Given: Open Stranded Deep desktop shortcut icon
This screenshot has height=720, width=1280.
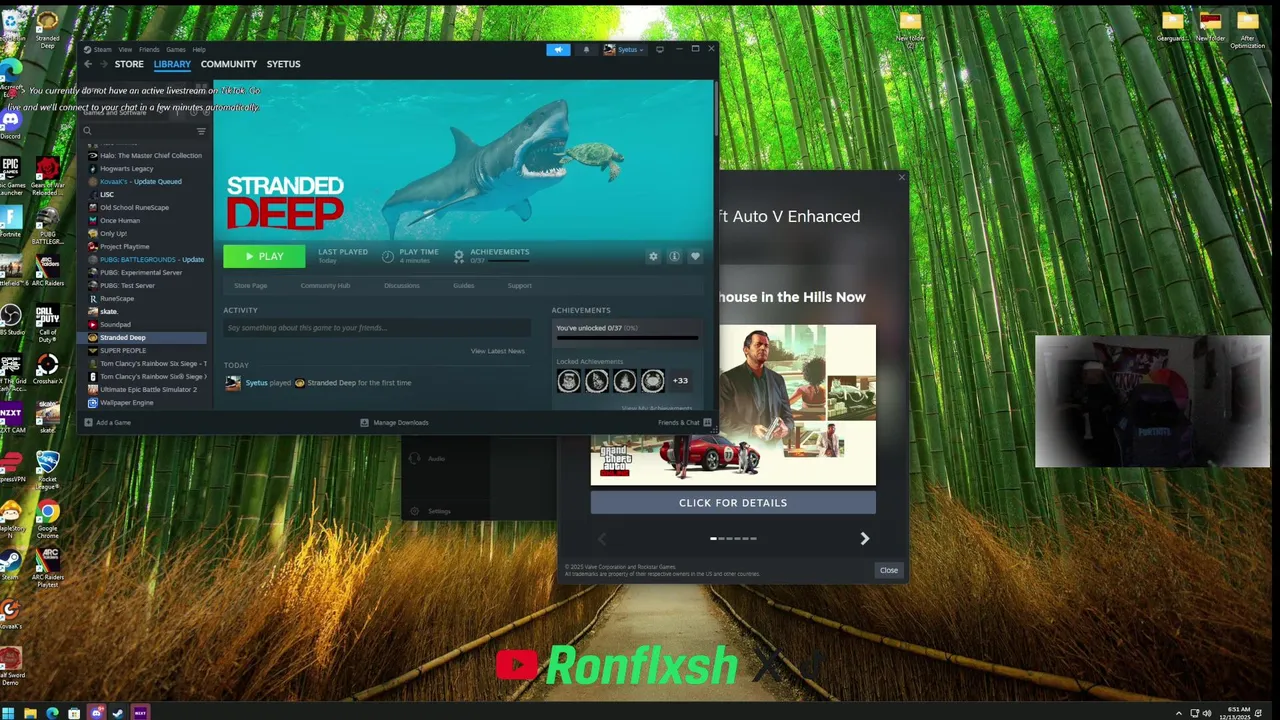Looking at the screenshot, I should point(48,21).
